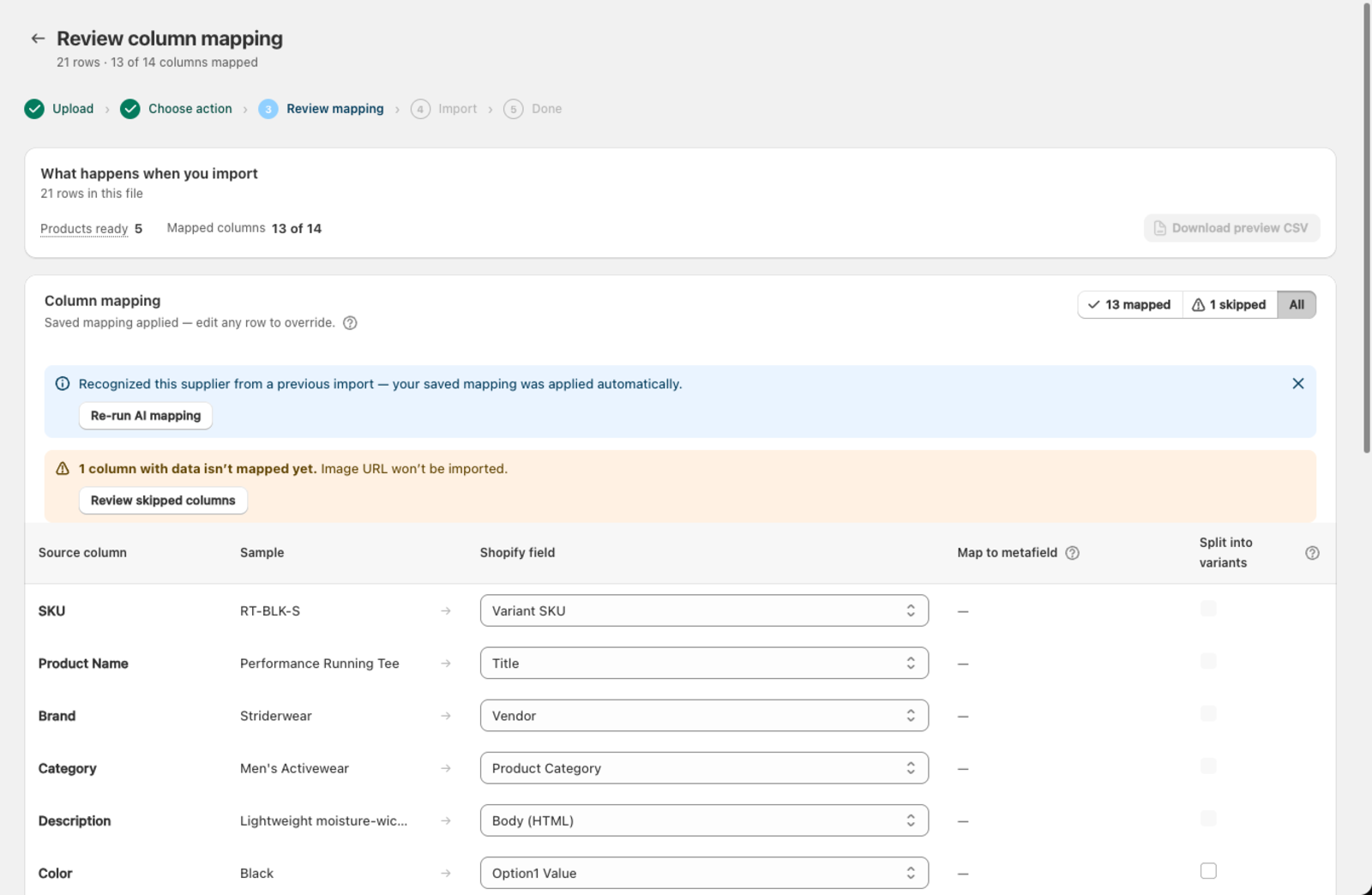
Task: Open the Option1 Value field dropdown
Action: point(704,874)
